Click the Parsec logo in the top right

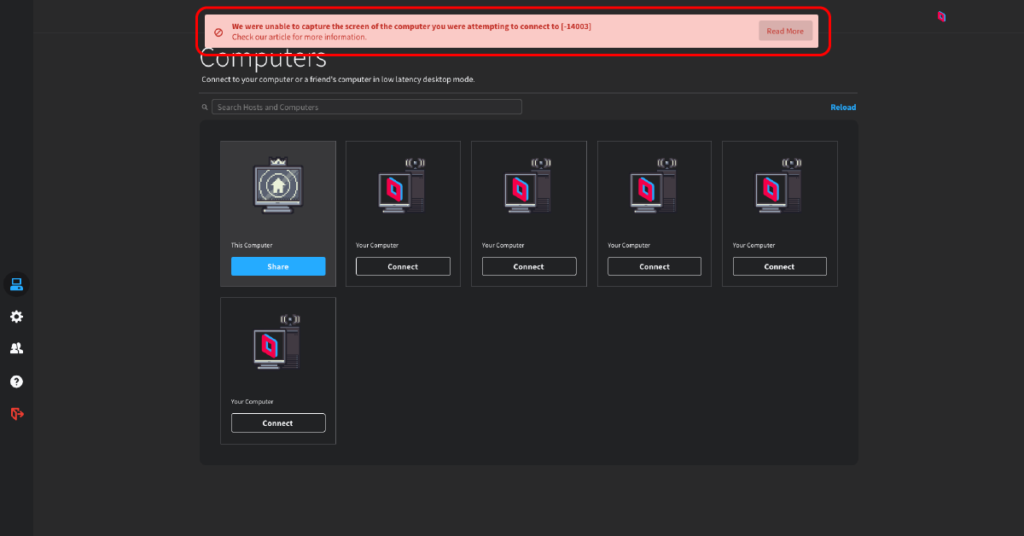click(x=941, y=16)
